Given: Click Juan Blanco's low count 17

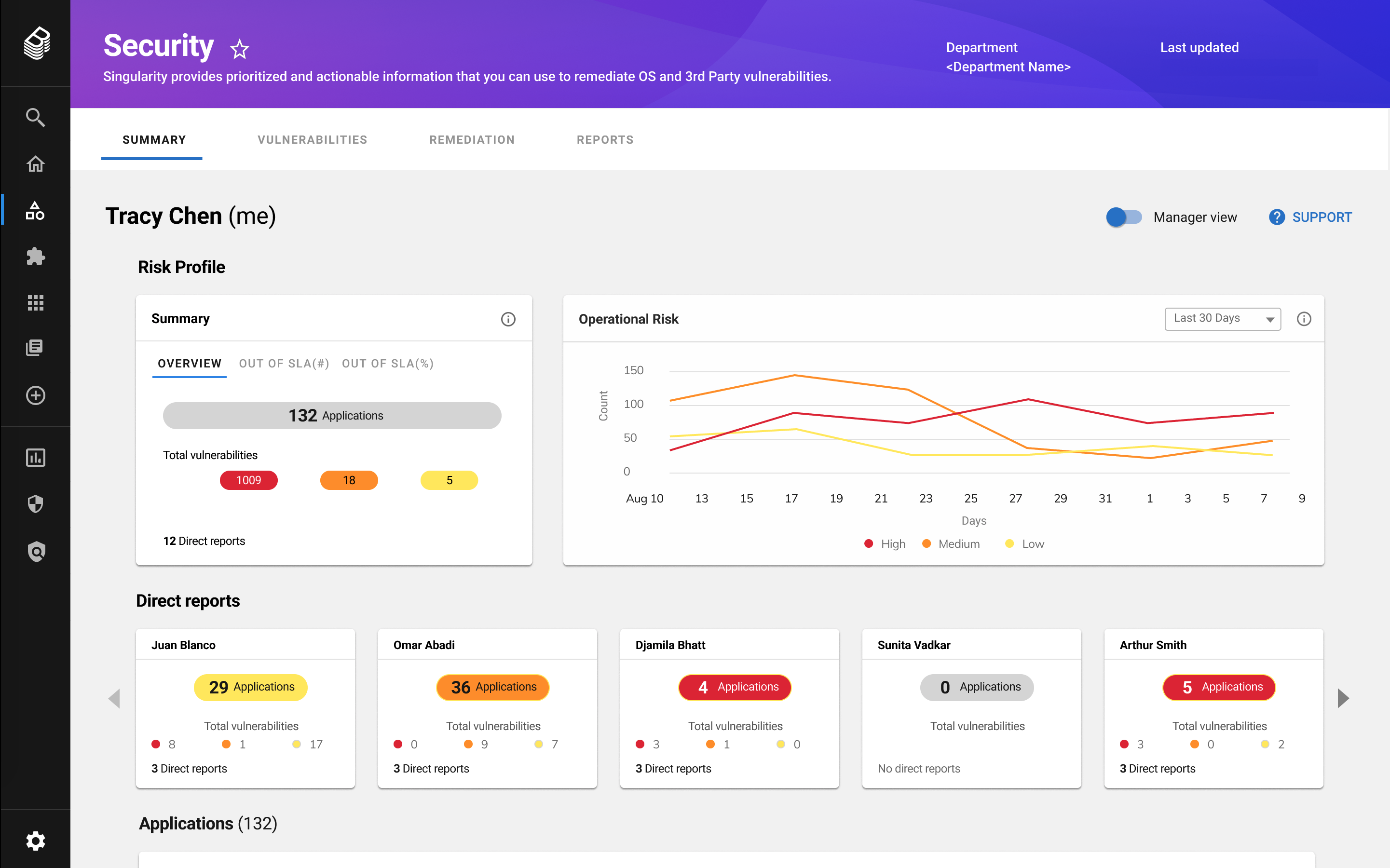Looking at the screenshot, I should [316, 744].
